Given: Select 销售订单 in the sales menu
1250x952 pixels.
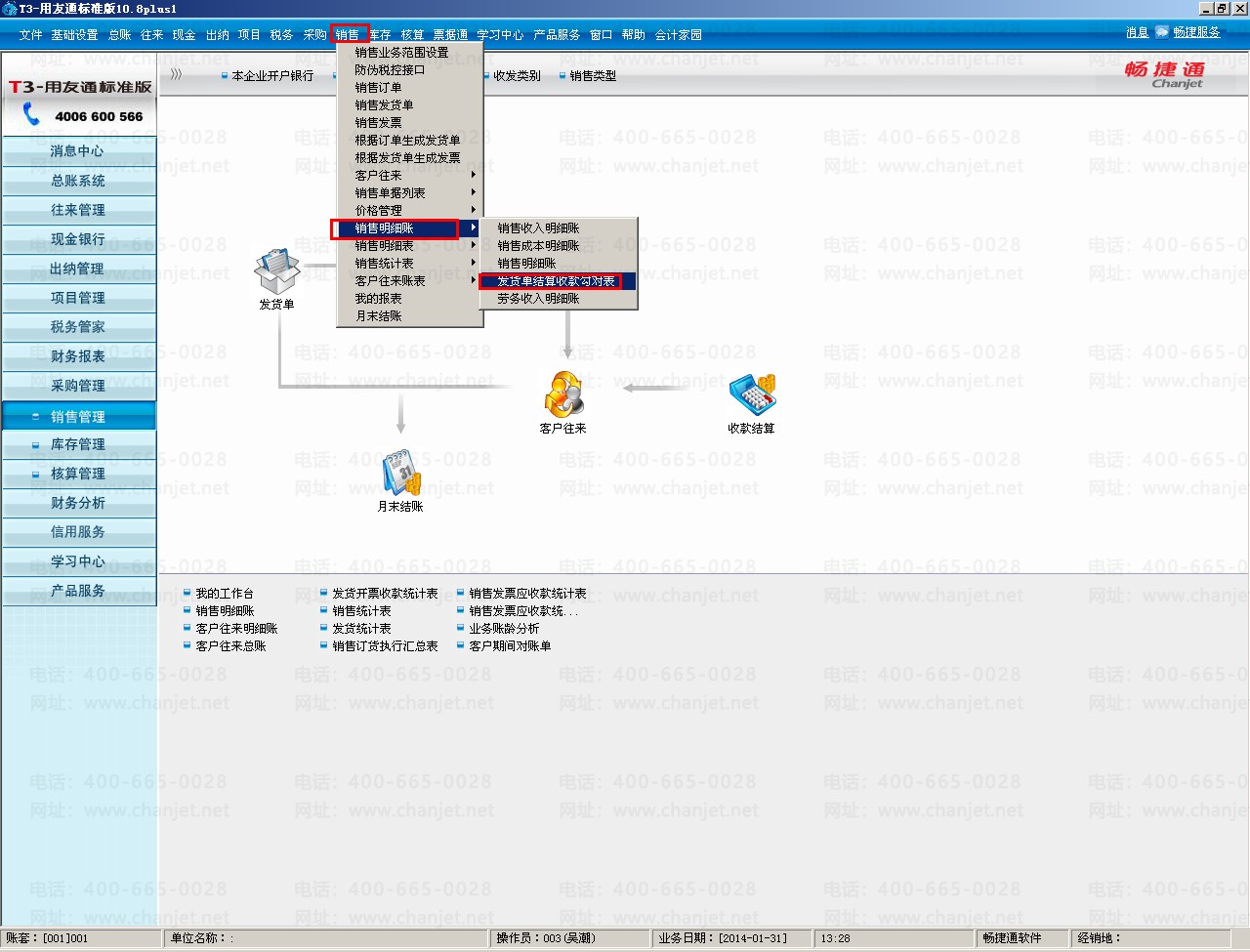Looking at the screenshot, I should click(408, 88).
